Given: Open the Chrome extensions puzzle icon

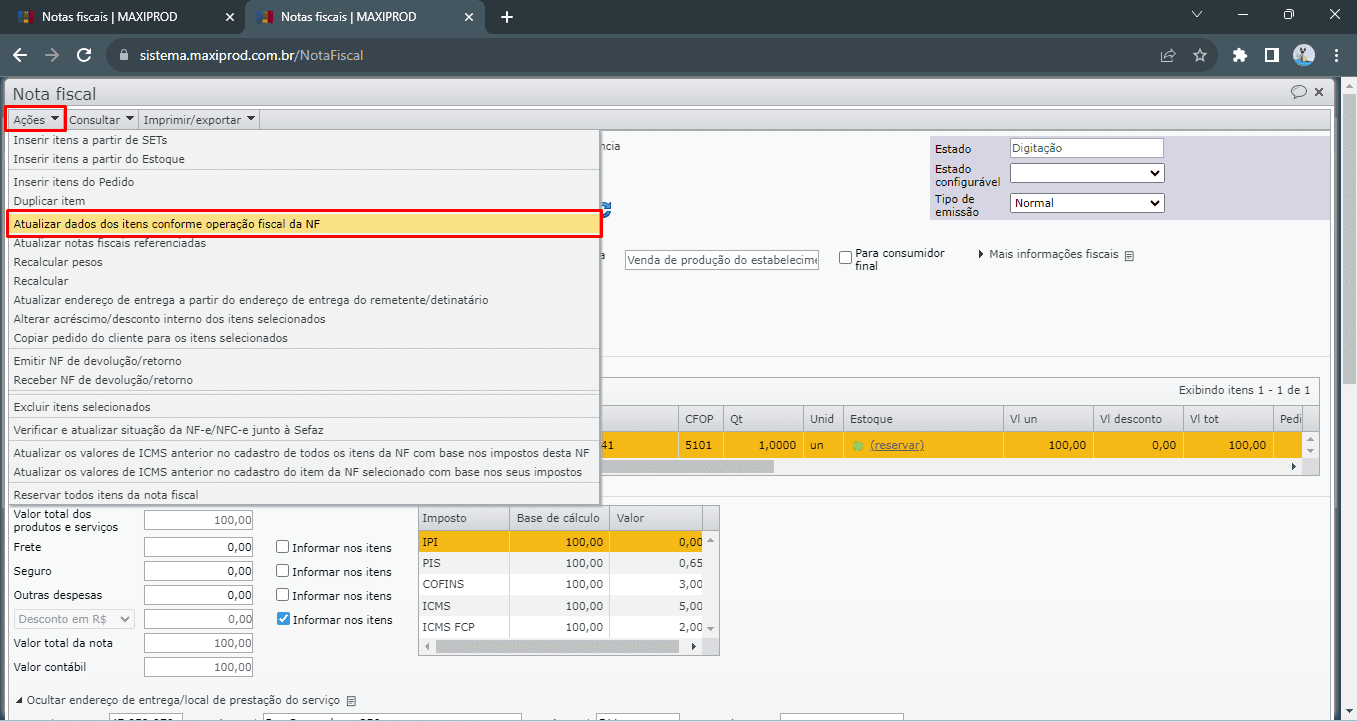Looking at the screenshot, I should click(1240, 55).
